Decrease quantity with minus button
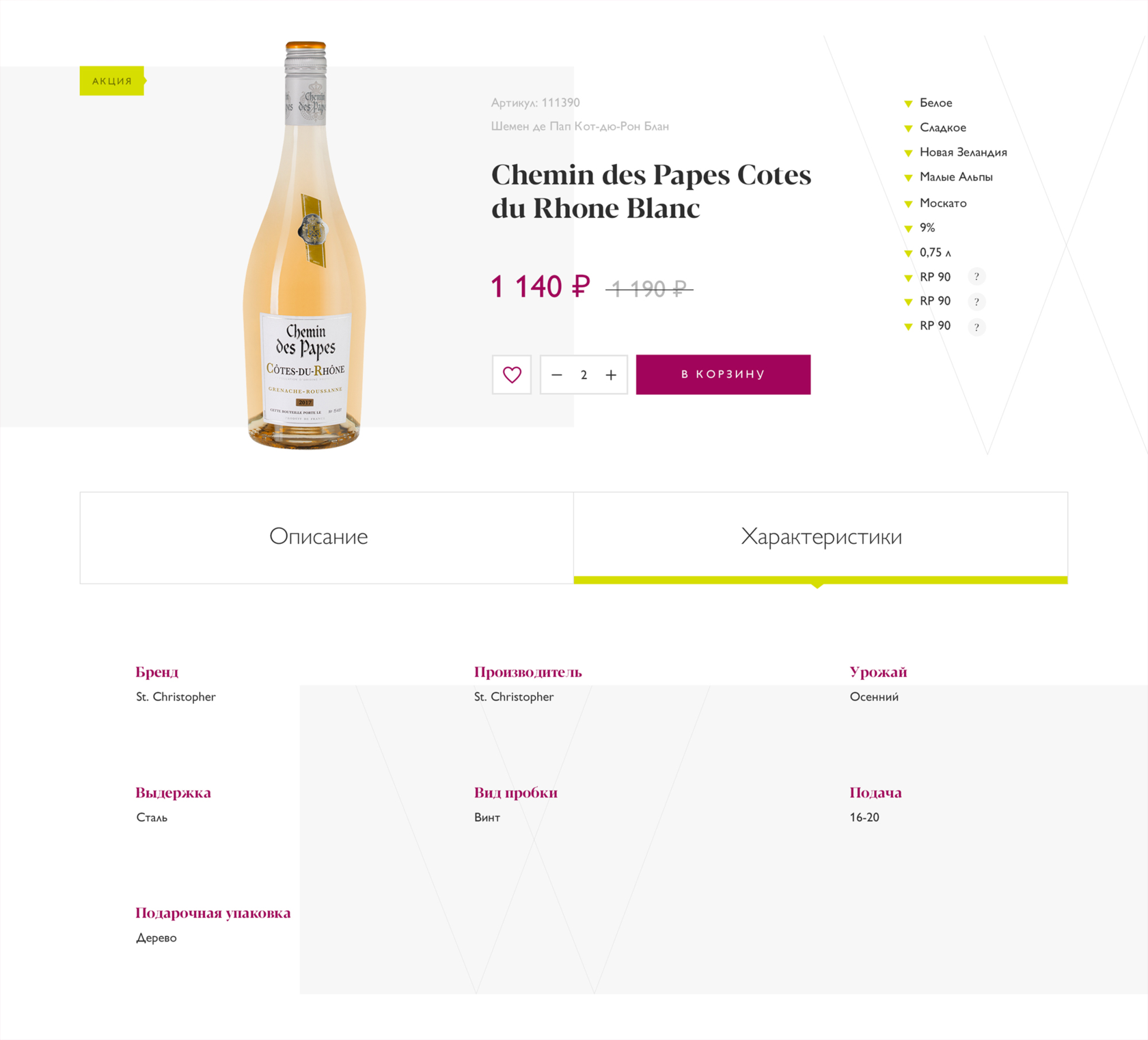 557,374
